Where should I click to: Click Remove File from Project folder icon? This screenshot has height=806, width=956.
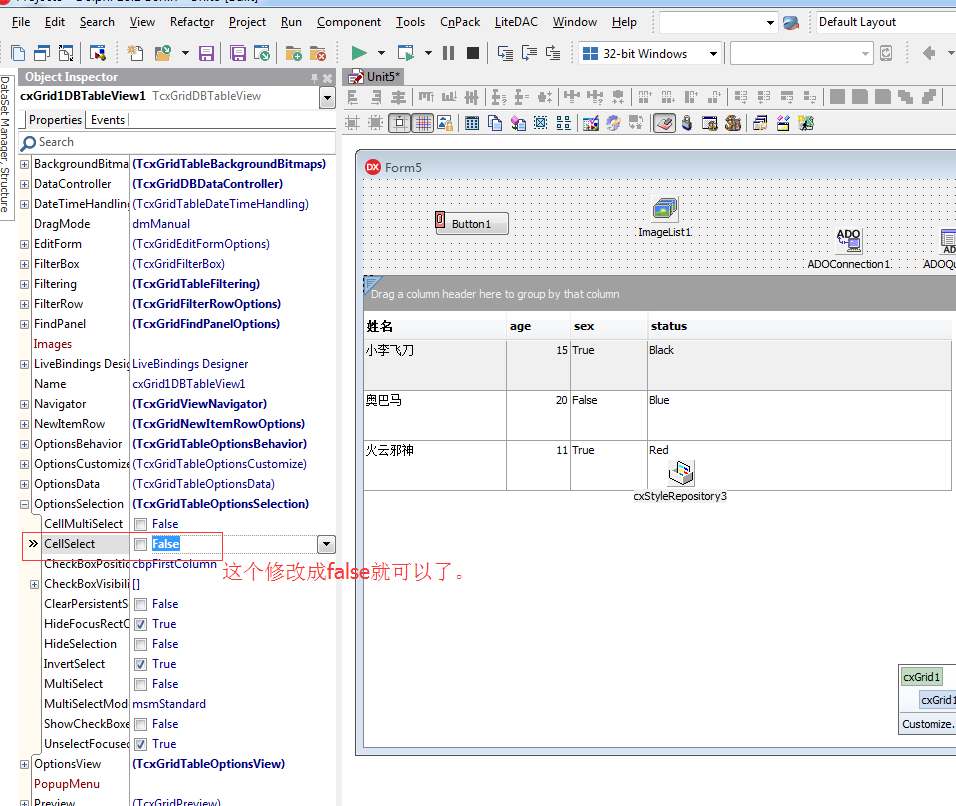coord(318,53)
